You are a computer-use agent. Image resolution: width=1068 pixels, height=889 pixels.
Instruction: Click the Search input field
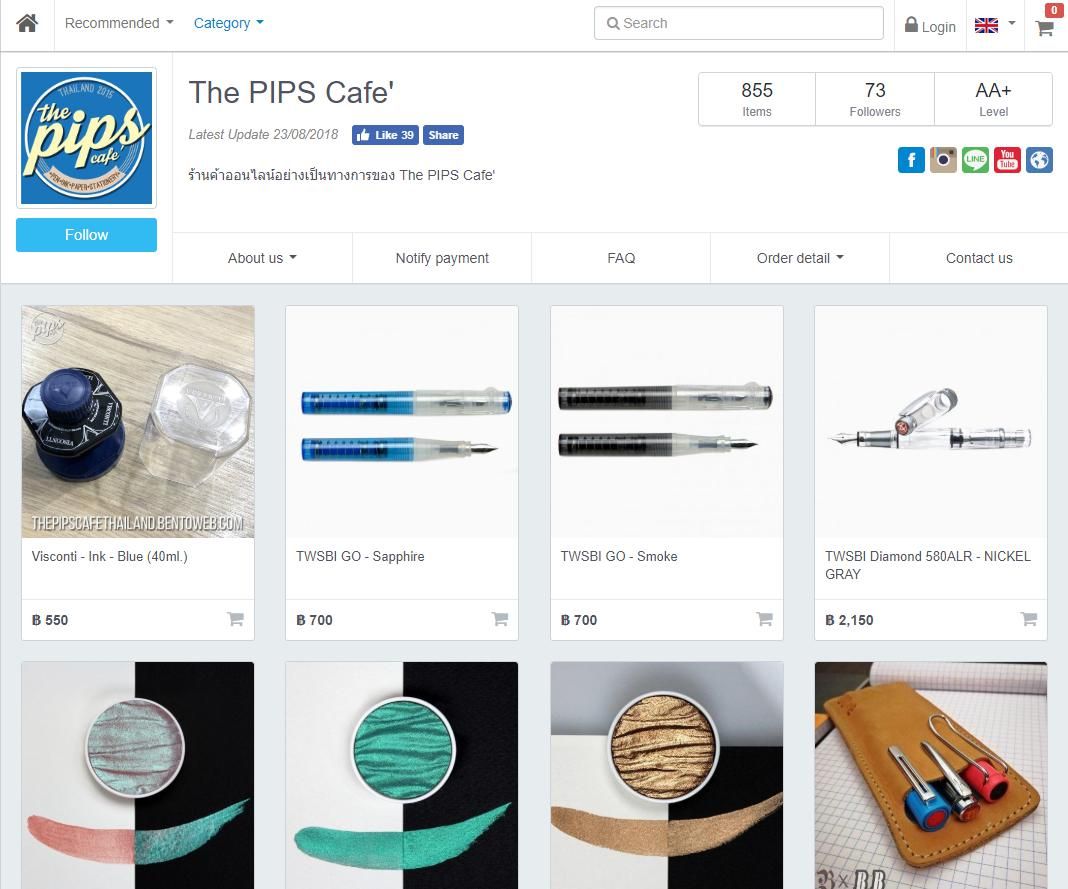coord(738,23)
